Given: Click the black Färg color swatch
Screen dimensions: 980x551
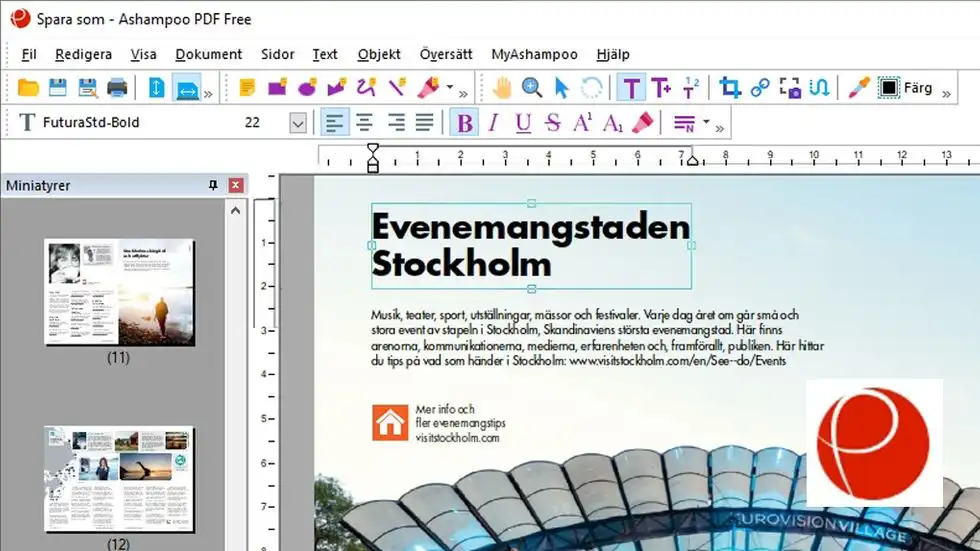Looking at the screenshot, I should (x=888, y=88).
